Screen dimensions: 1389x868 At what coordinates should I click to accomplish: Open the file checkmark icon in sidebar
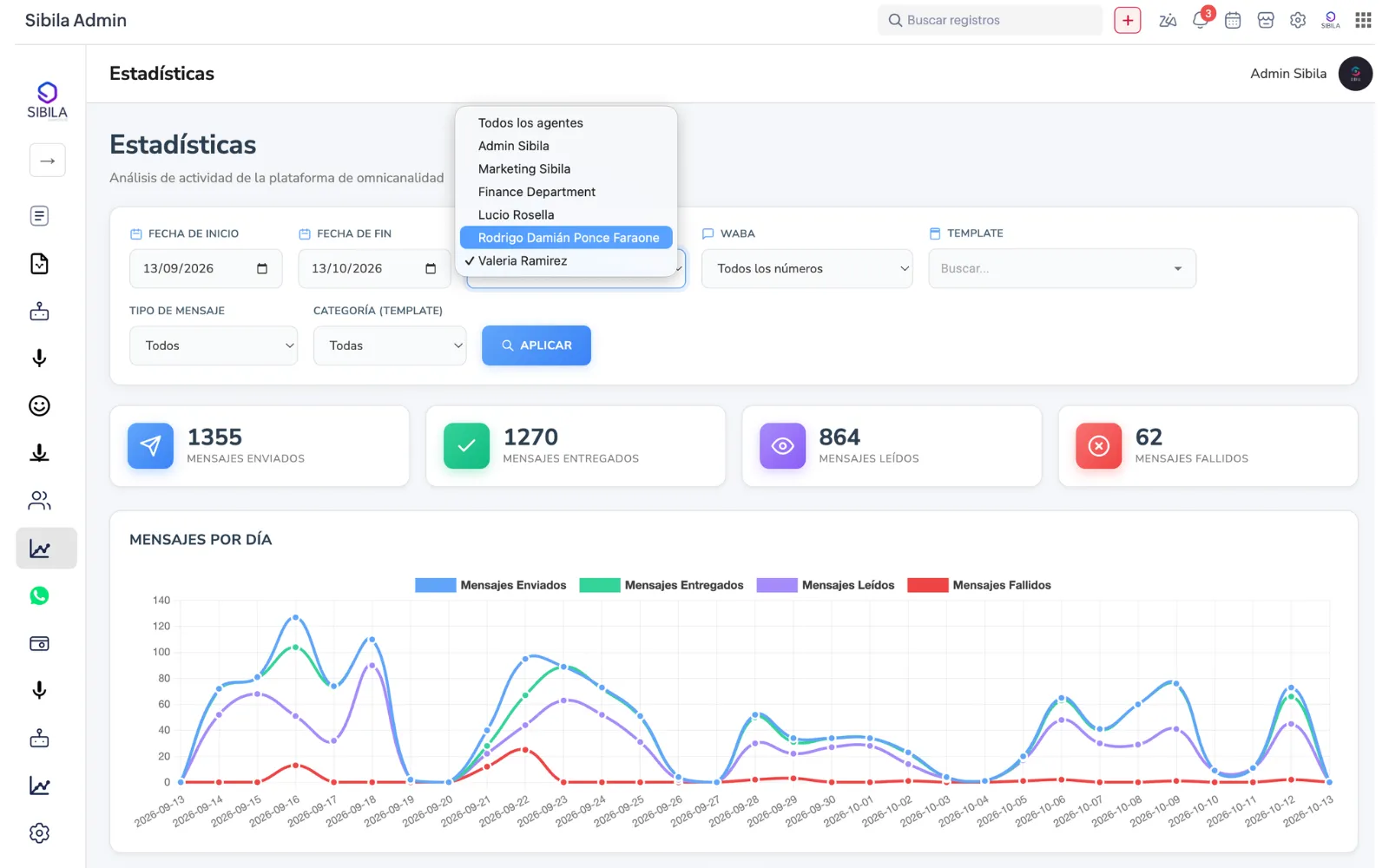pos(39,264)
